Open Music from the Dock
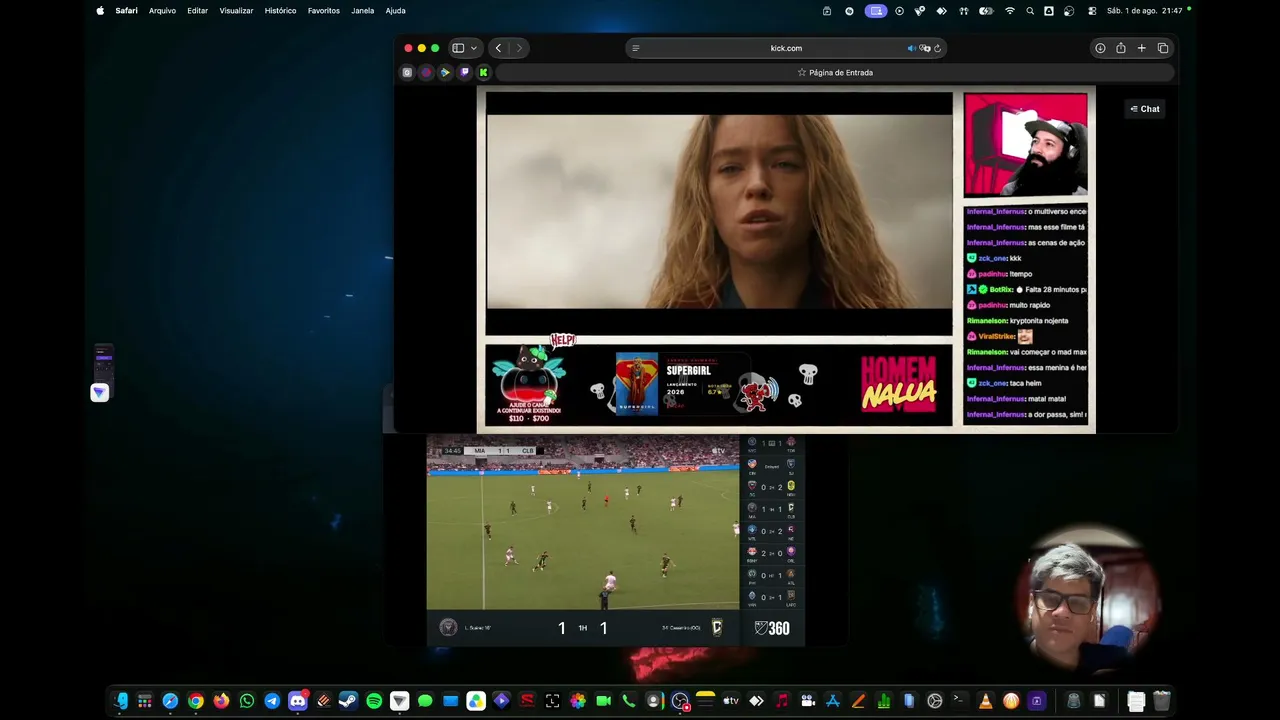1280x720 pixels. [x=782, y=701]
